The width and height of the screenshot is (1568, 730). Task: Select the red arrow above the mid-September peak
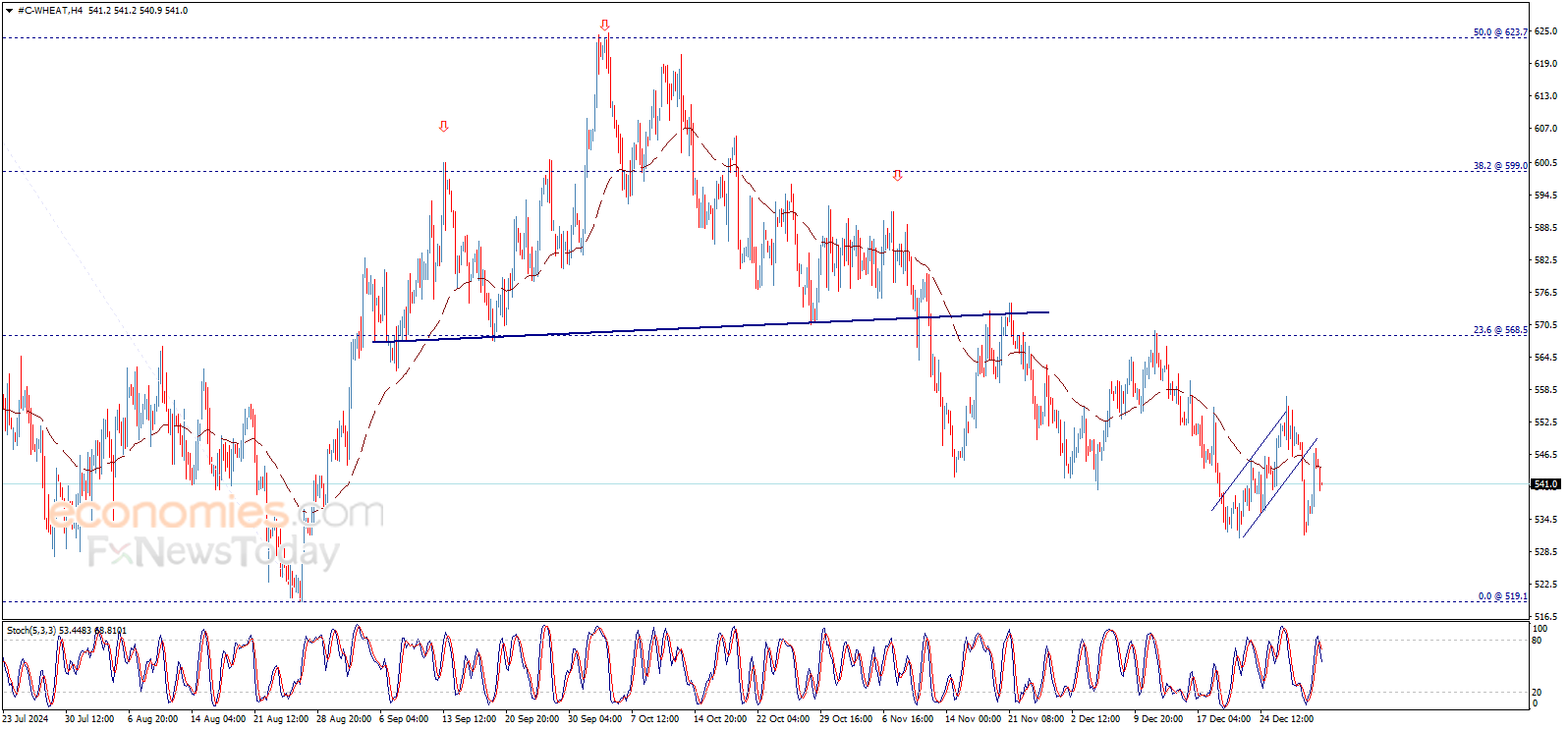pos(444,127)
